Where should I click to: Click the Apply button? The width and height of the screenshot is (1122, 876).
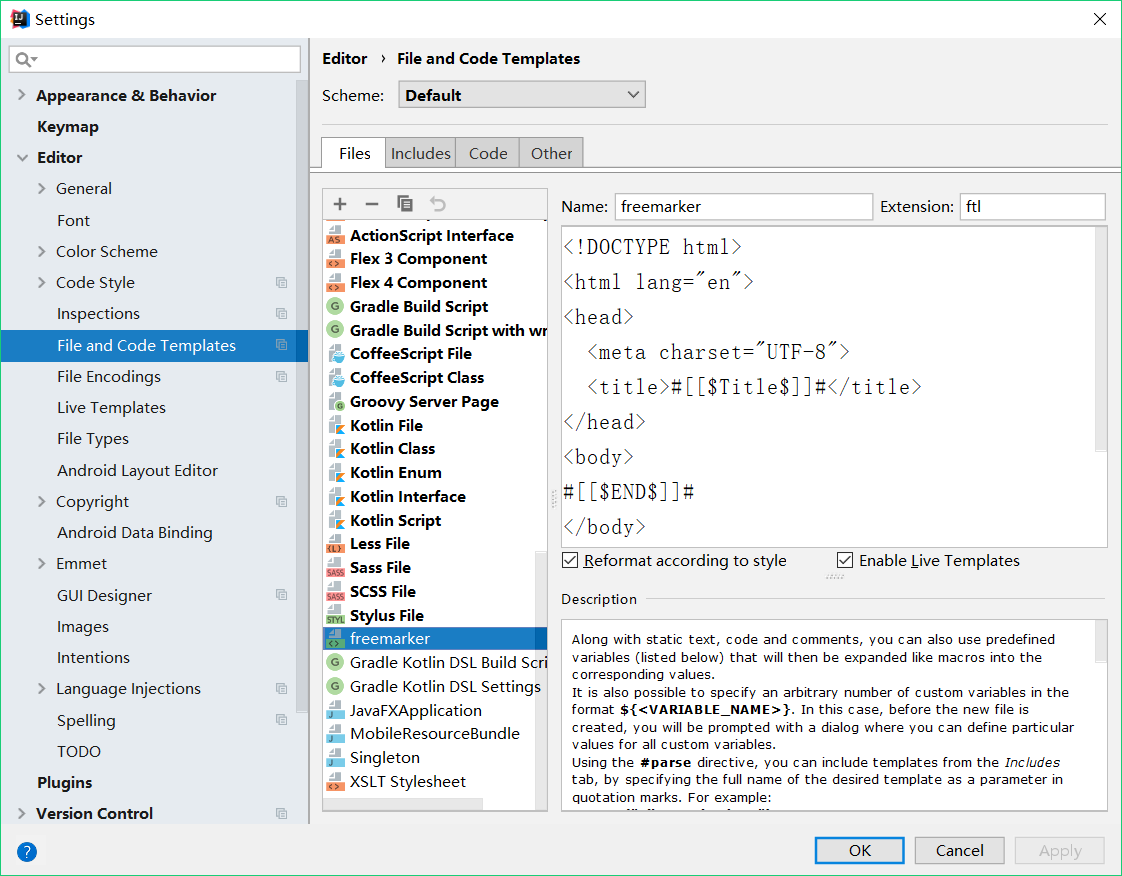click(1060, 850)
